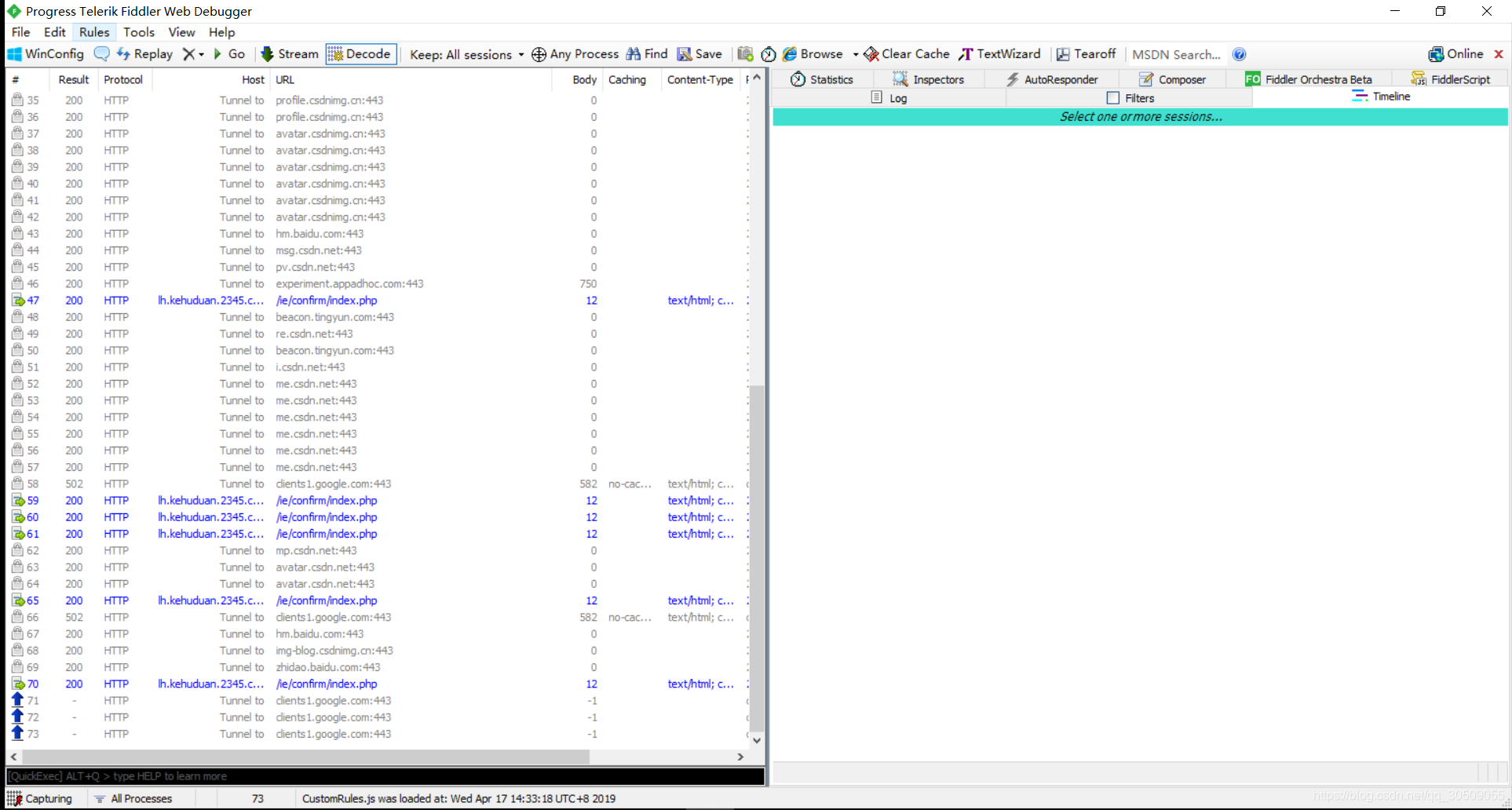1512x810 pixels.
Task: Open the File menu
Action: click(20, 32)
